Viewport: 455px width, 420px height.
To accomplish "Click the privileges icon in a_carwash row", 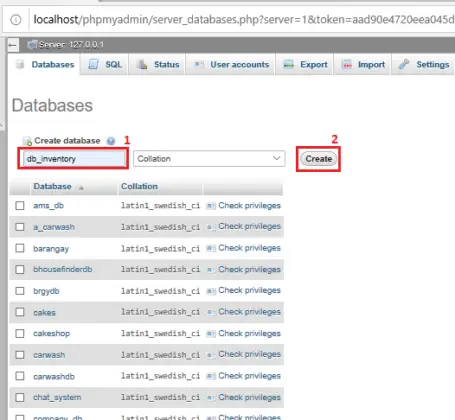I will tap(211, 227).
